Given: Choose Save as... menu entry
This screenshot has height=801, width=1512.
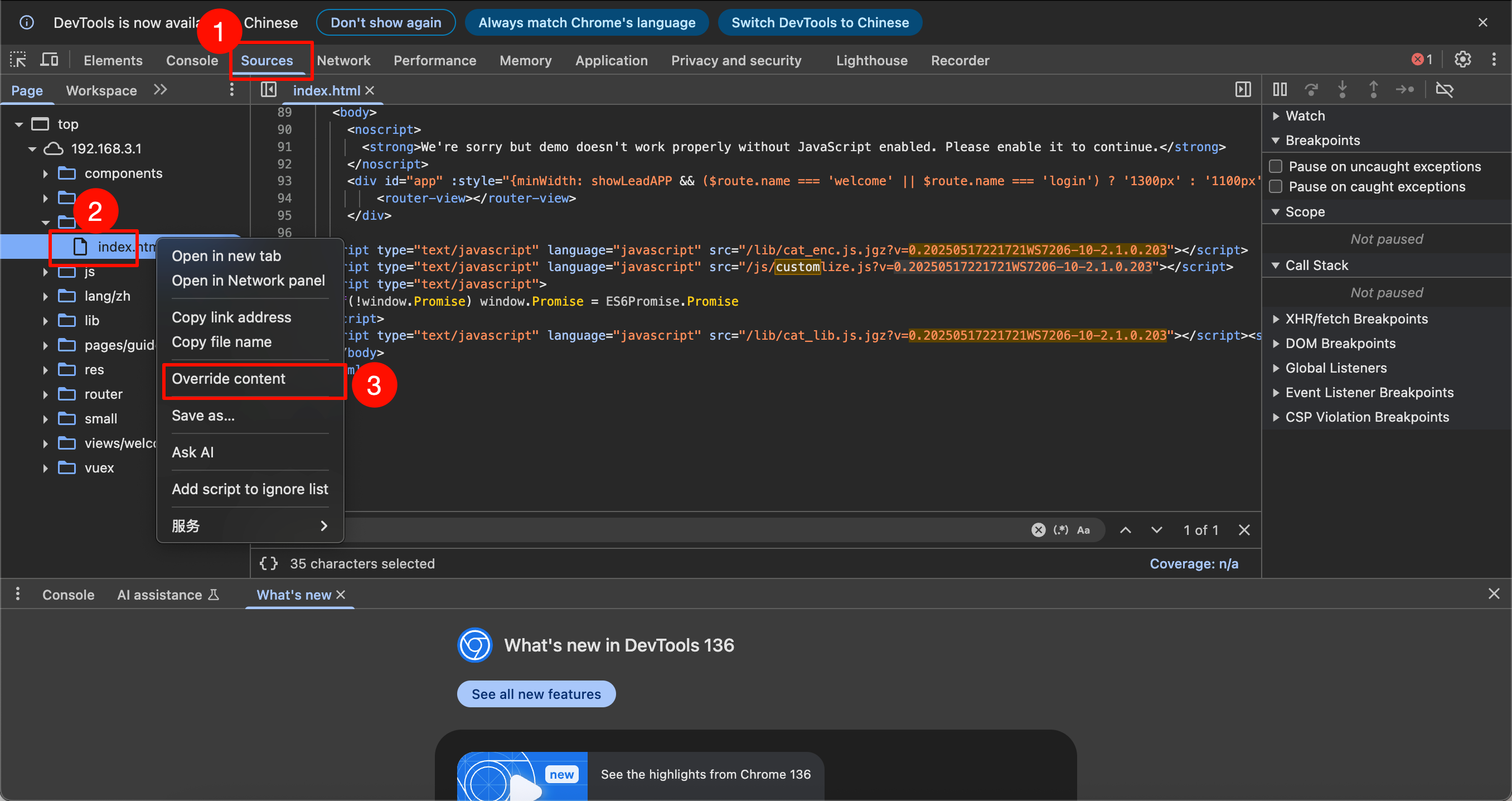Looking at the screenshot, I should click(x=250, y=416).
